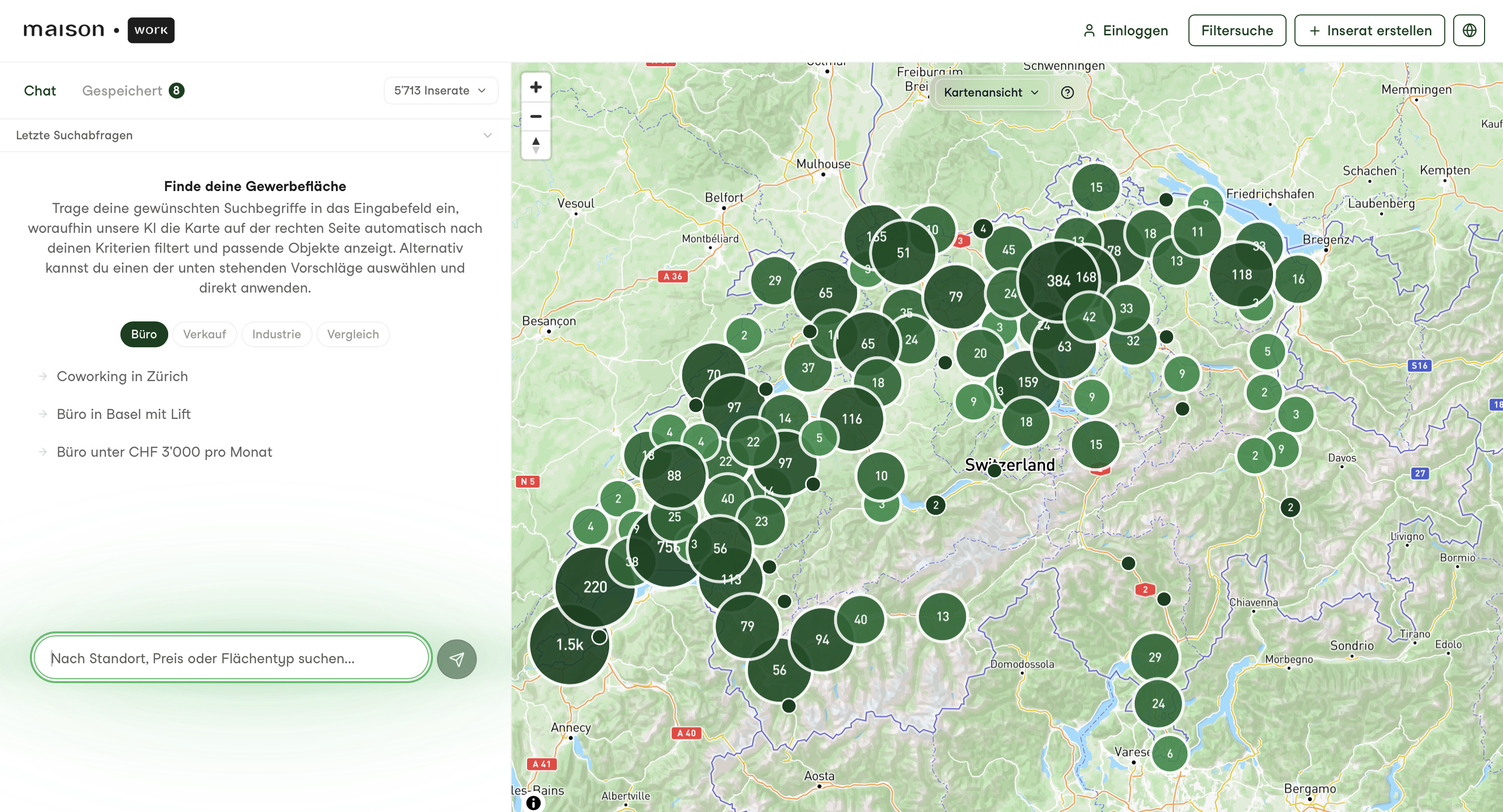This screenshot has height=812, width=1503.
Task: Open the Filtersuche button
Action: [x=1237, y=30]
